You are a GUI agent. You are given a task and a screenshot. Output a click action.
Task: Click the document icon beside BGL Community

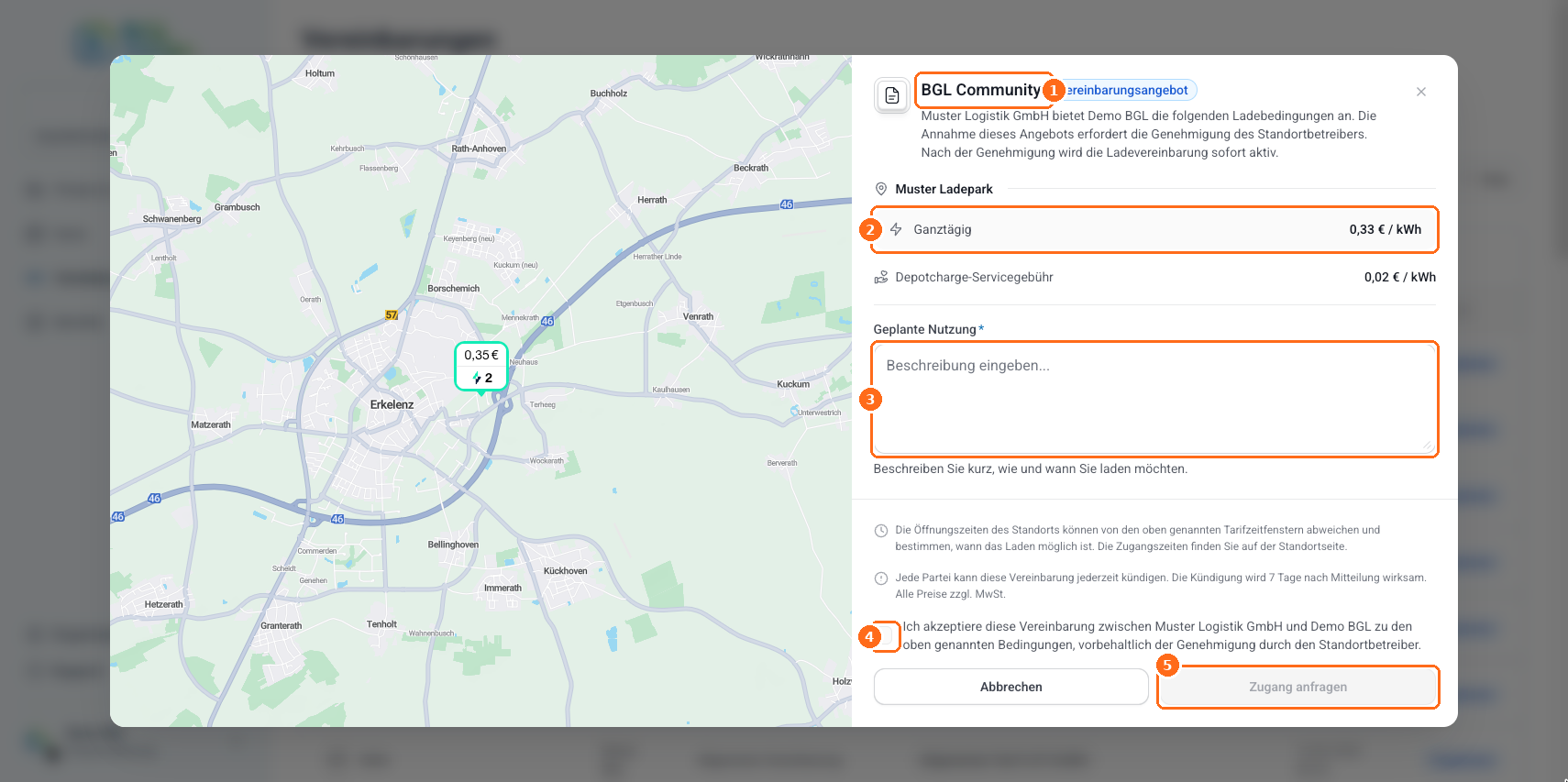coord(891,95)
